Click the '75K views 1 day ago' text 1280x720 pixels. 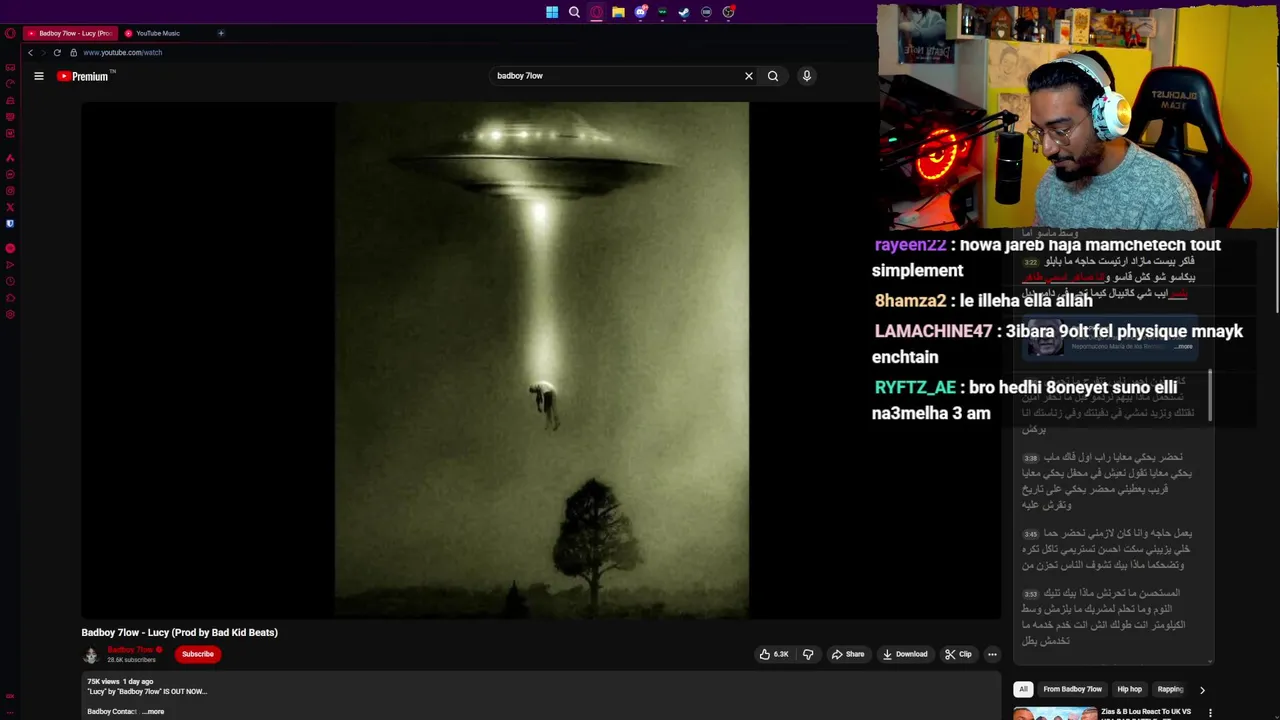pyautogui.click(x=121, y=681)
